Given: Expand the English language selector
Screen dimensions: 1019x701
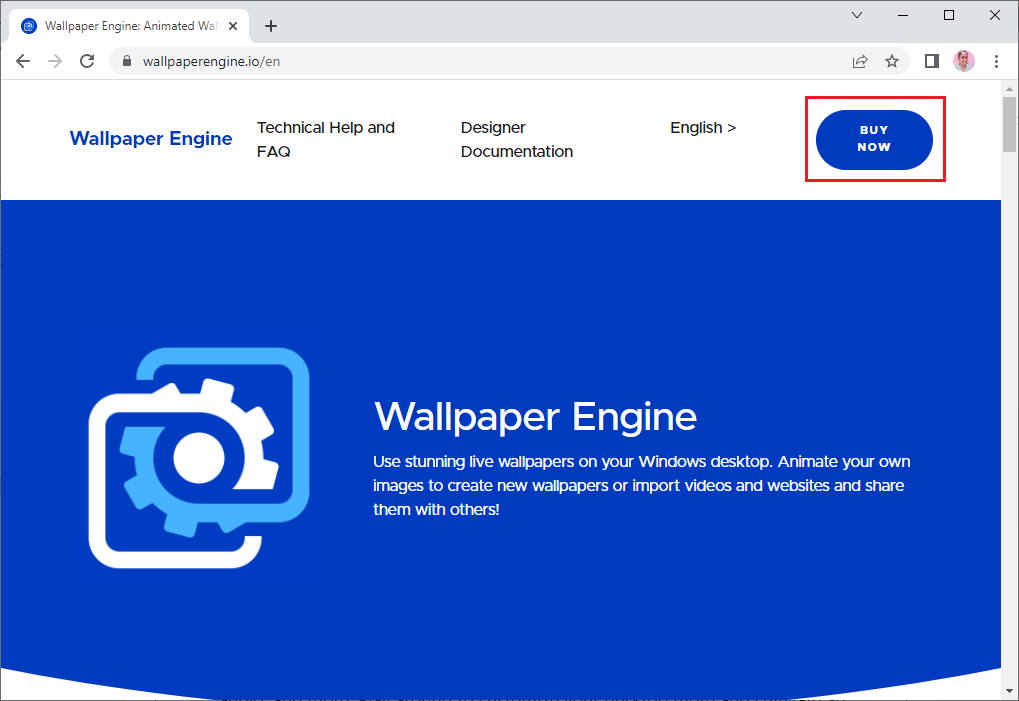Looking at the screenshot, I should point(703,127).
